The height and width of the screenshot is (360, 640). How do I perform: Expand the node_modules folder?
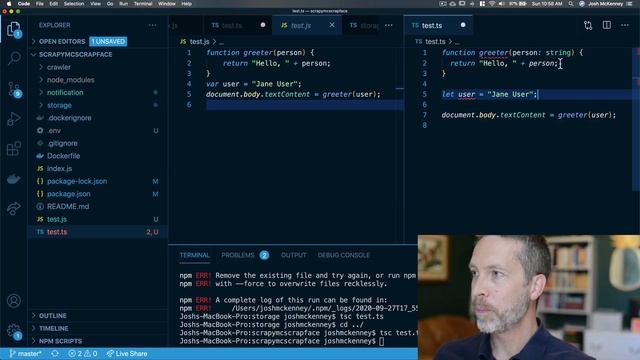pyautogui.click(x=70, y=80)
